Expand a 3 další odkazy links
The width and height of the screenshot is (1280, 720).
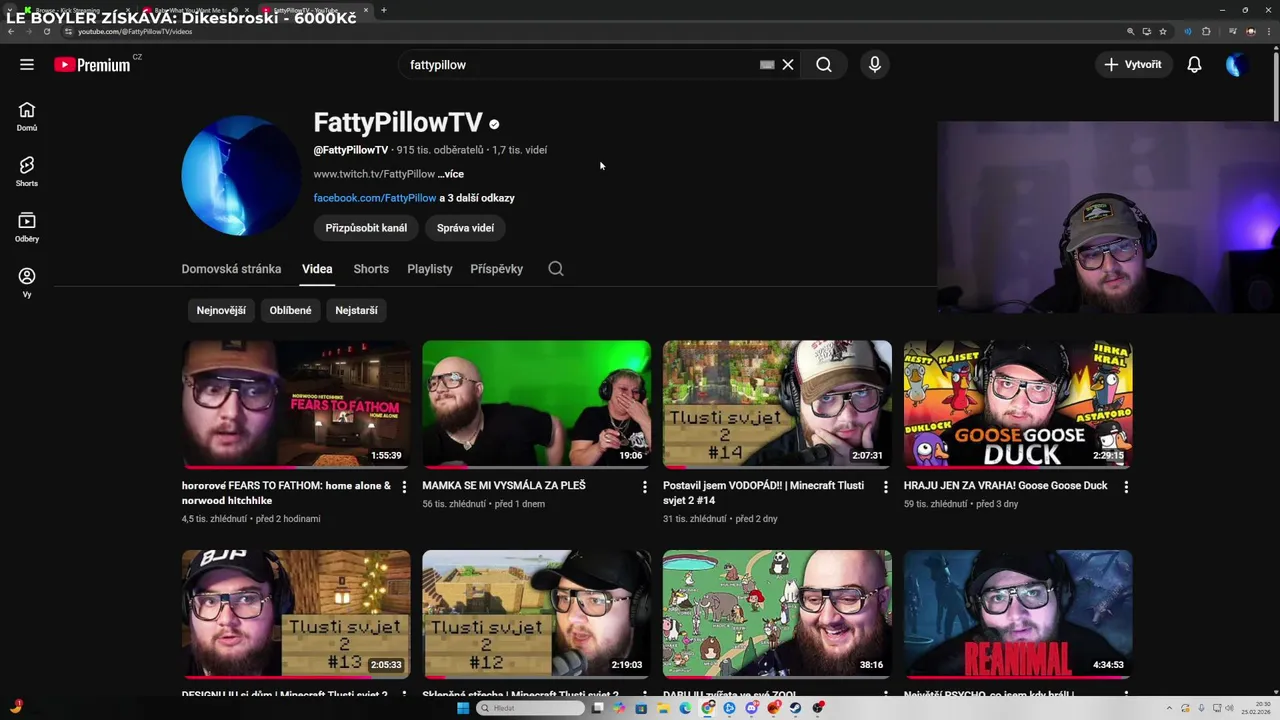(x=477, y=198)
